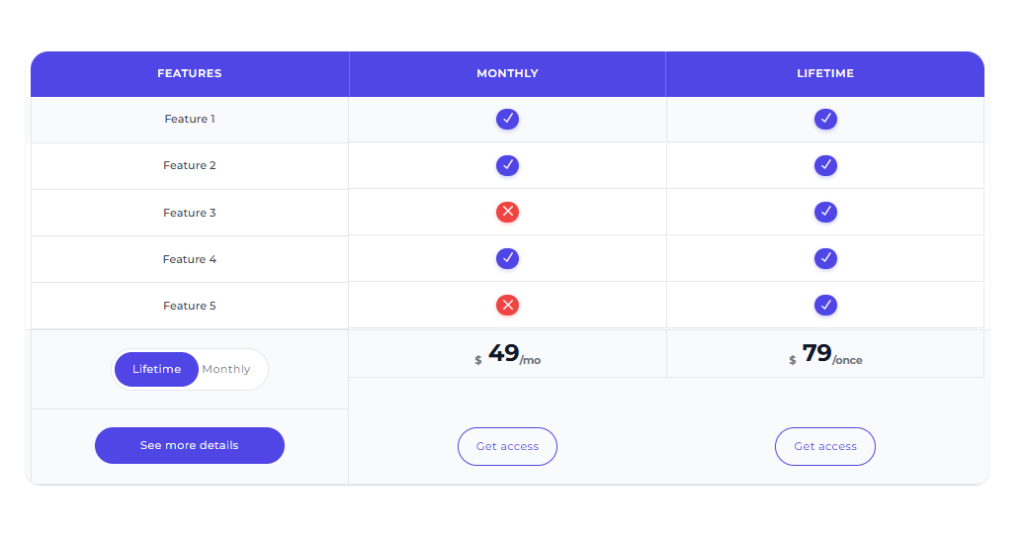Viewport: 1024px width, 541px height.
Task: Open See more details
Action: [x=189, y=446]
